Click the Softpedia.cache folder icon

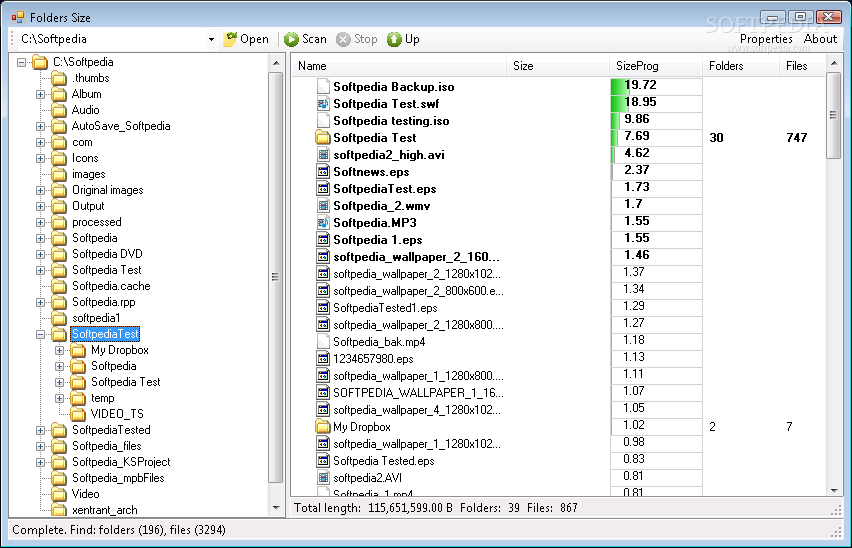(59, 286)
